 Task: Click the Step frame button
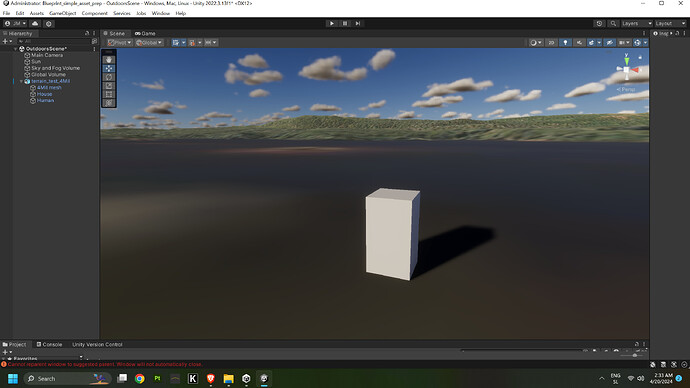[358, 23]
